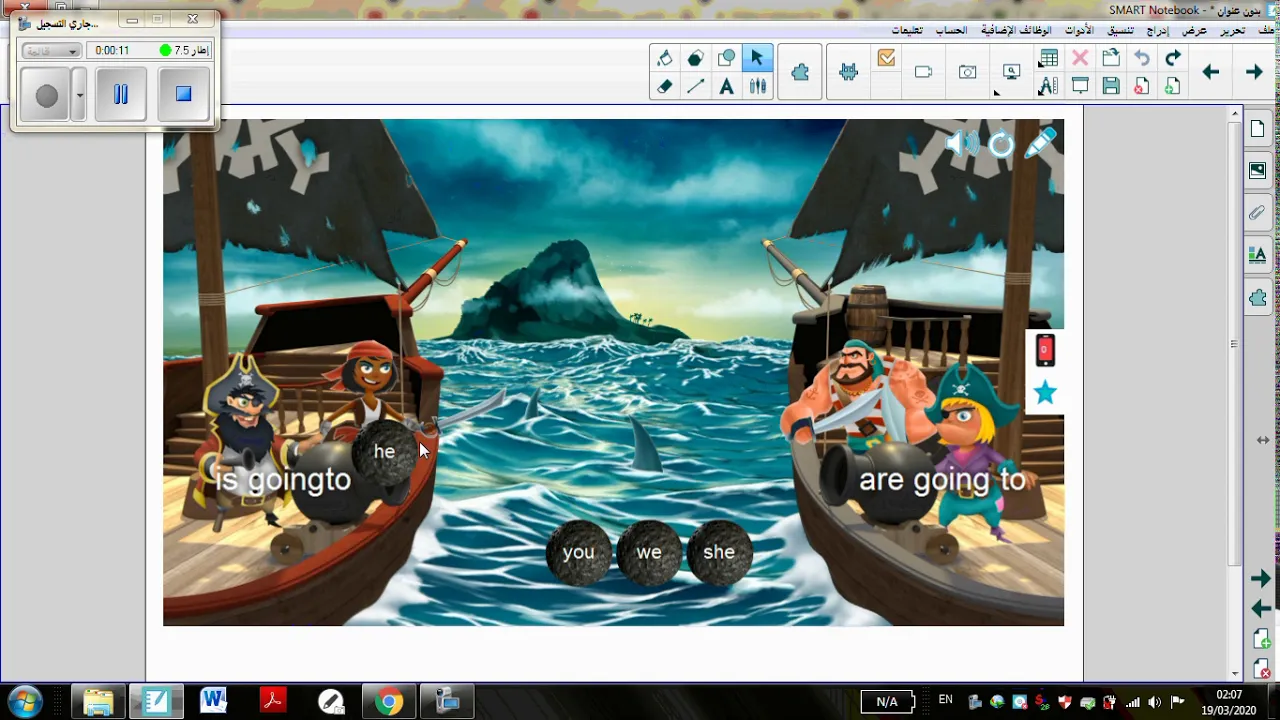Open the Properties side tab

[1258, 255]
